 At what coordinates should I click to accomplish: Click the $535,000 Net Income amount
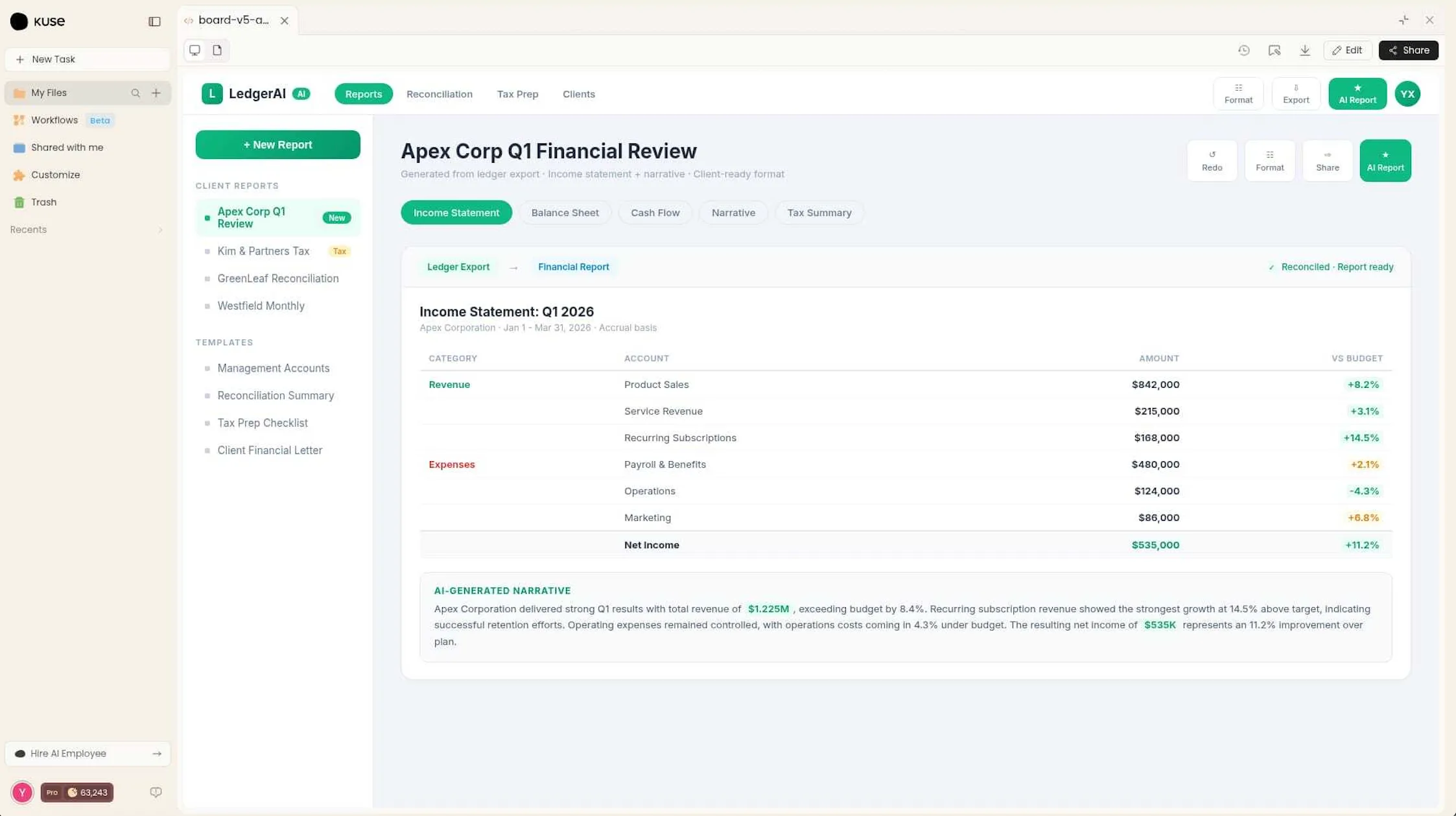[x=1155, y=545]
